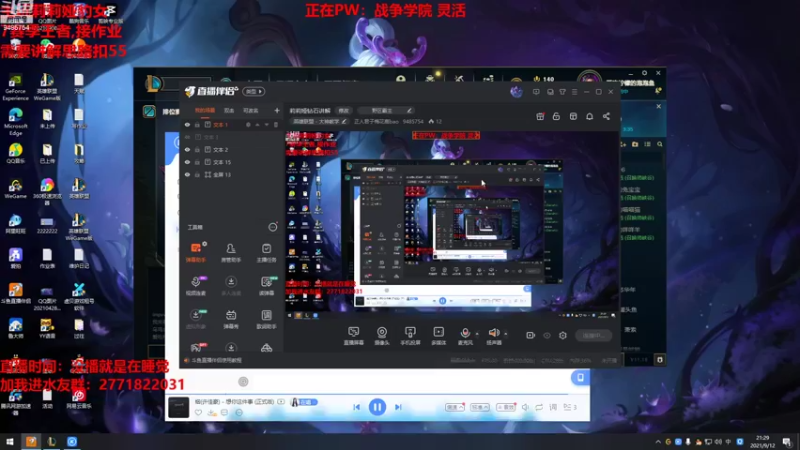
Task: Pause the music playback
Action: coord(377,407)
